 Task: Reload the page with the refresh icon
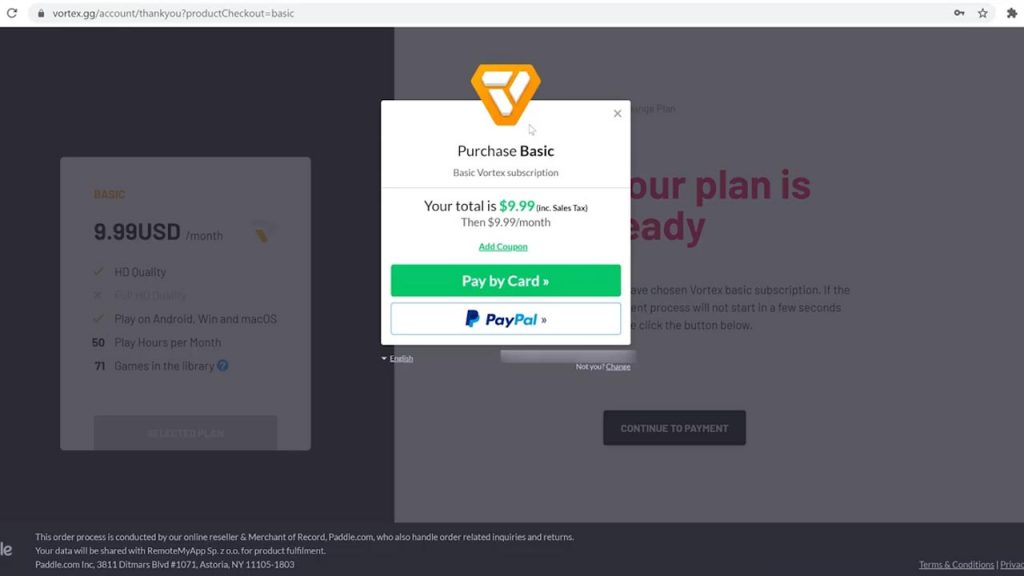coord(12,13)
